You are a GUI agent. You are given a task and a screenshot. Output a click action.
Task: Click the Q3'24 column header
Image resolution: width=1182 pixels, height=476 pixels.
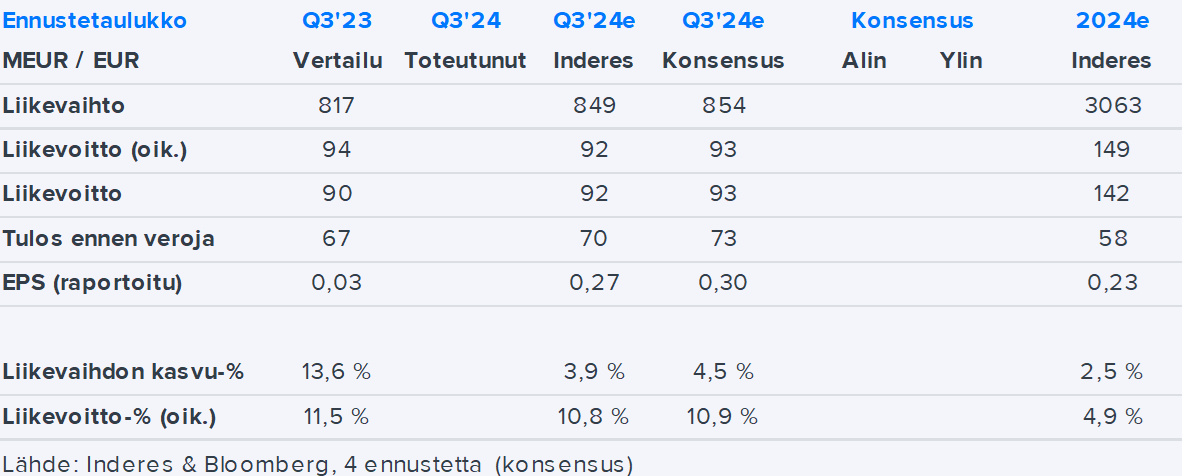pos(465,20)
